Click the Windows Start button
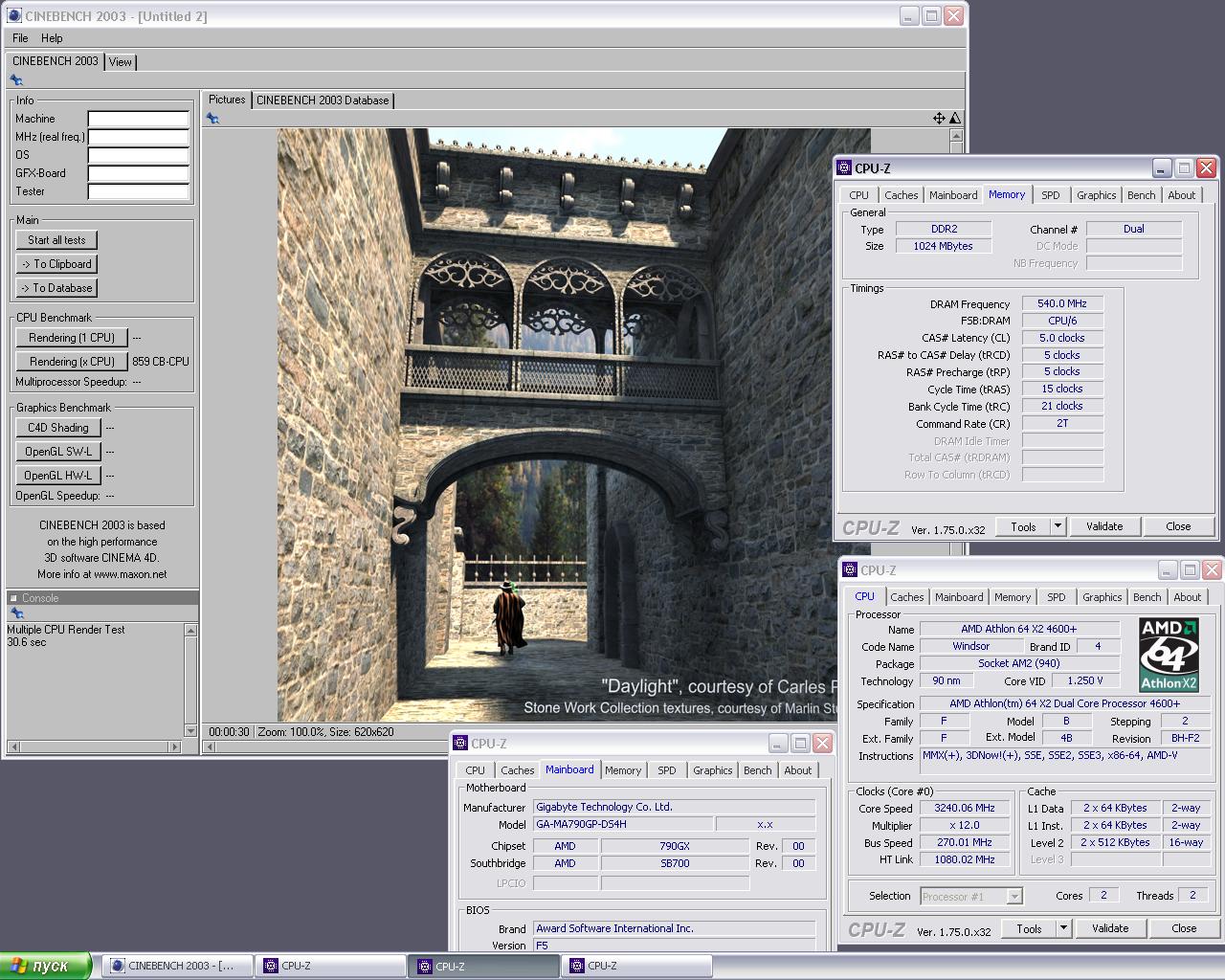The image size is (1225, 980). point(46,966)
